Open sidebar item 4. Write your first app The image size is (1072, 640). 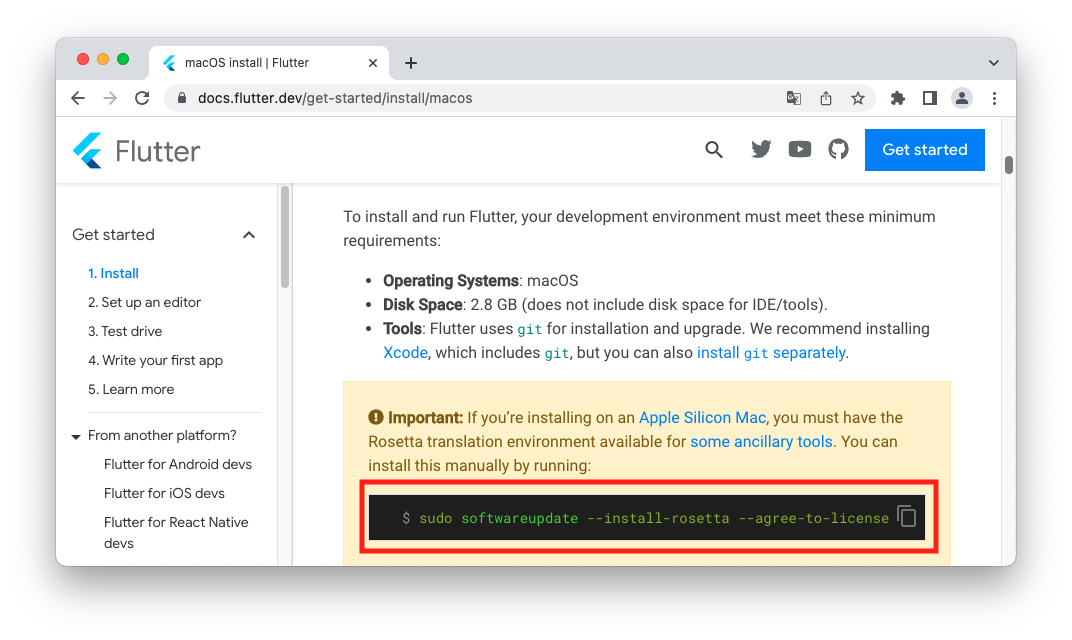click(x=155, y=360)
